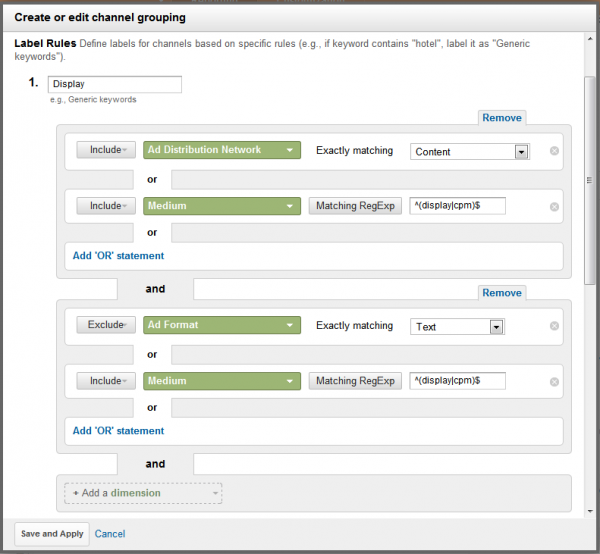The image size is (600, 554).
Task: Open the Exclude condition type dropdown
Action: (106, 326)
